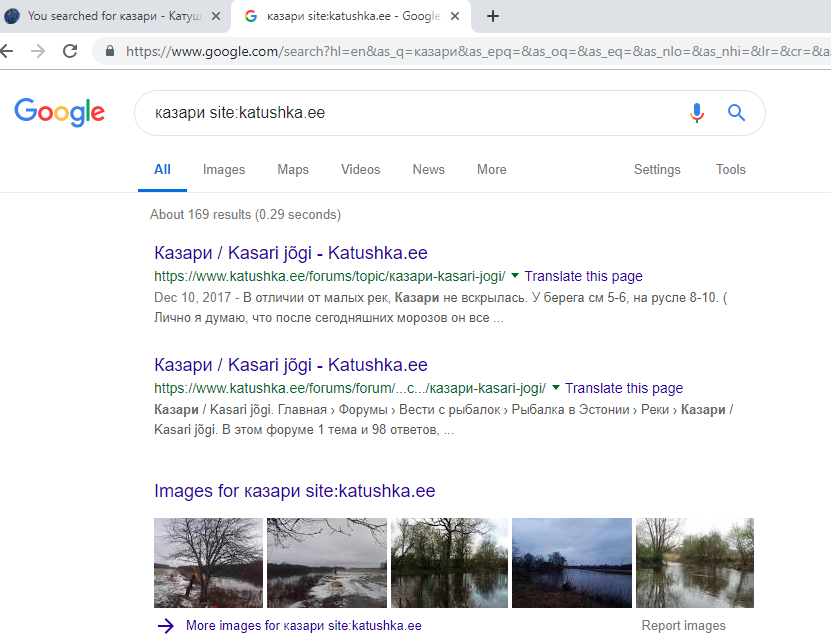Image resolution: width=831 pixels, height=636 pixels.
Task: Open the first snowy tree image thumbnail
Action: [x=208, y=562]
